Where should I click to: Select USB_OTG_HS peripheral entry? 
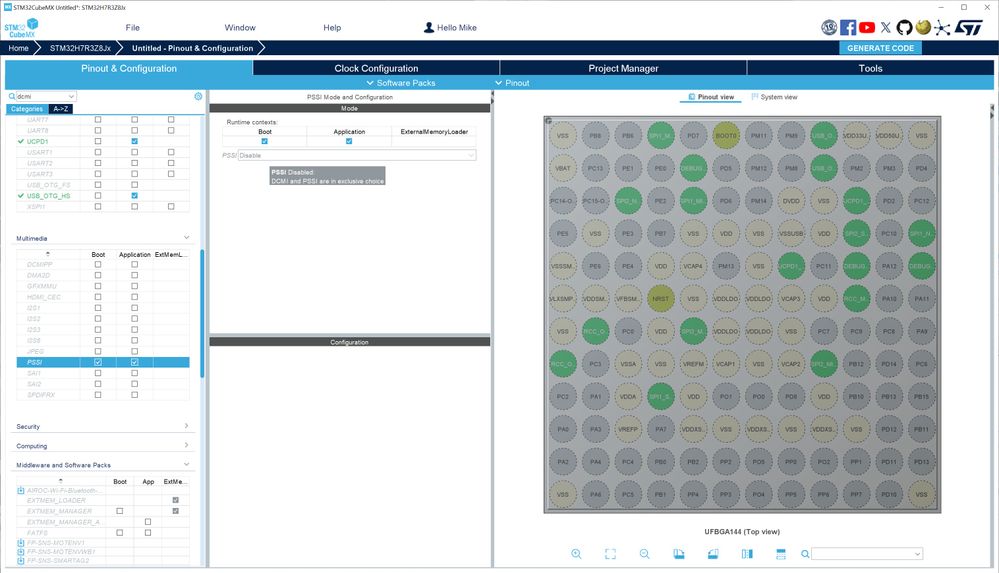(x=48, y=196)
